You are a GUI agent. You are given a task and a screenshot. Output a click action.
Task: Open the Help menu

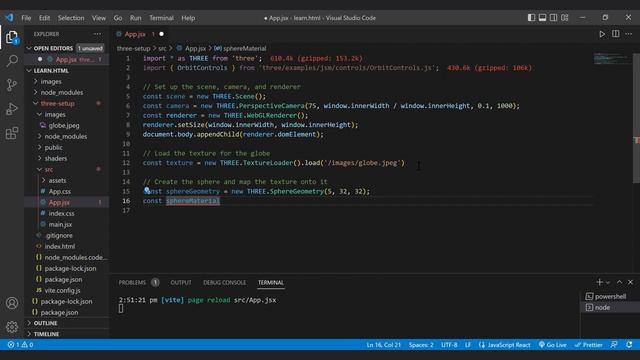click(x=188, y=18)
